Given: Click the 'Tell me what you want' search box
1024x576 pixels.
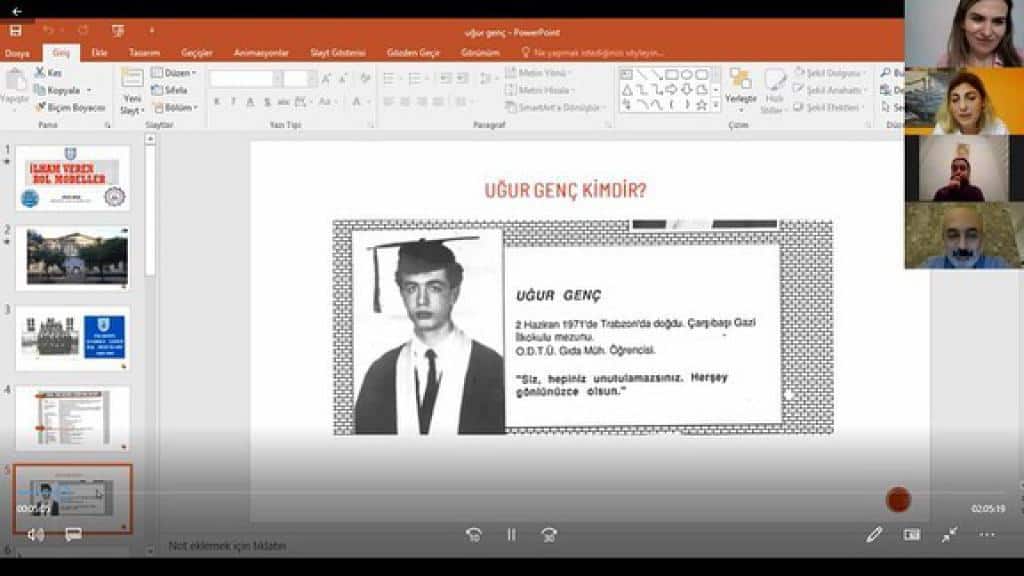Looking at the screenshot, I should pyautogui.click(x=592, y=53).
